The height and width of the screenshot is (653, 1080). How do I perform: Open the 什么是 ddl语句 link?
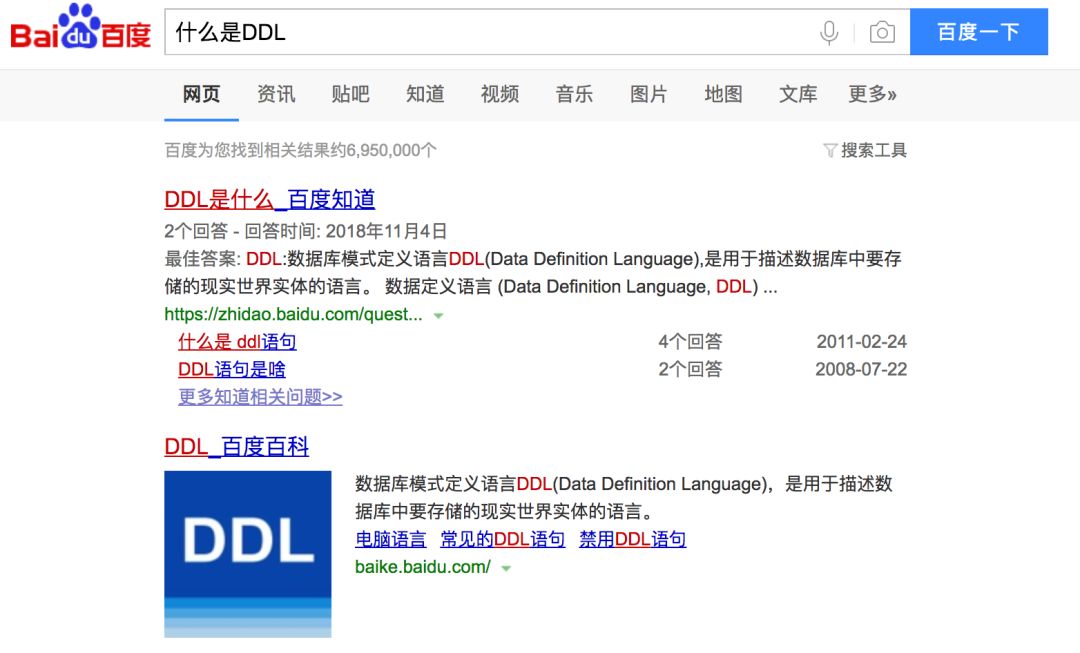(x=237, y=342)
